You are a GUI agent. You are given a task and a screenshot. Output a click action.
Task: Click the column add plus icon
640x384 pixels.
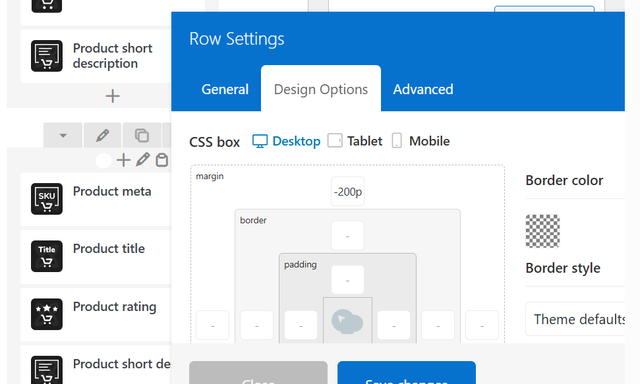tap(123, 160)
